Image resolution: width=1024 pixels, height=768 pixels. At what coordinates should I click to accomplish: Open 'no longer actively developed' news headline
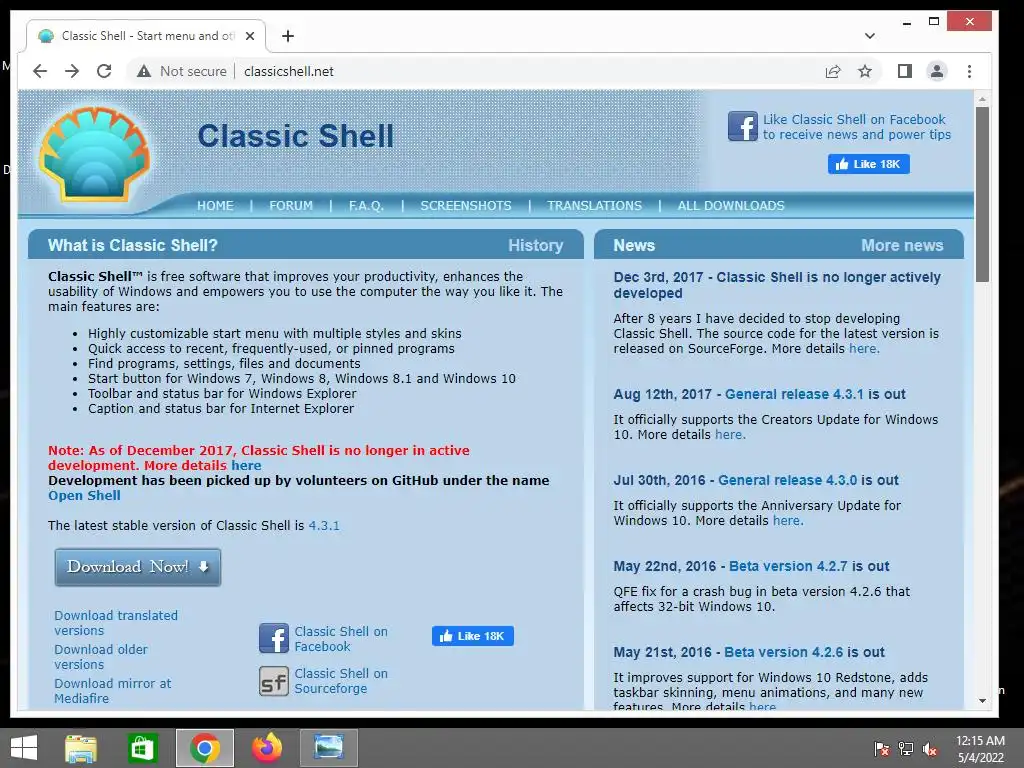pos(777,285)
